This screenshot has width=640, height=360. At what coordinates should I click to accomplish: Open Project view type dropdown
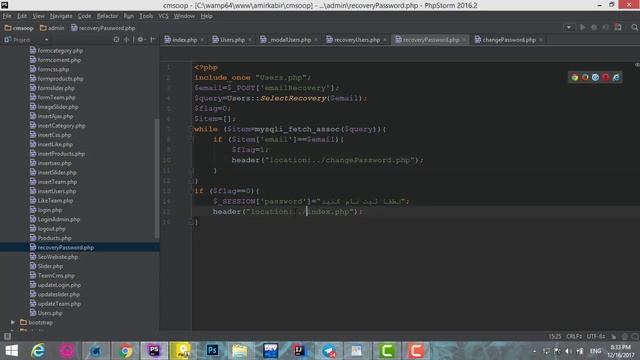[x=46, y=40]
